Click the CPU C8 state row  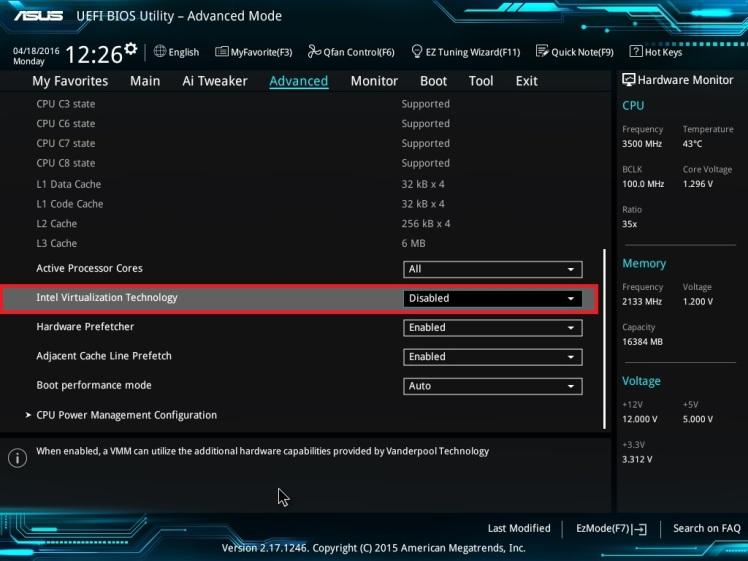243,163
